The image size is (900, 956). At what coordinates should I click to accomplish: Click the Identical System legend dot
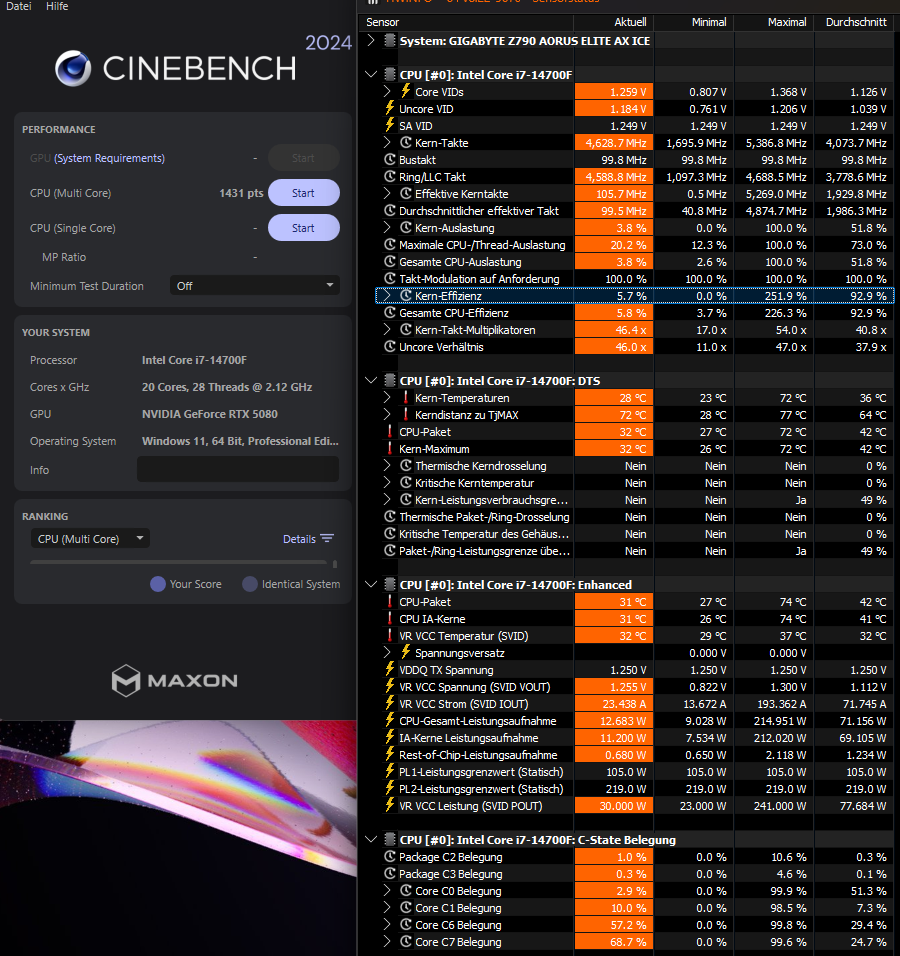point(249,584)
